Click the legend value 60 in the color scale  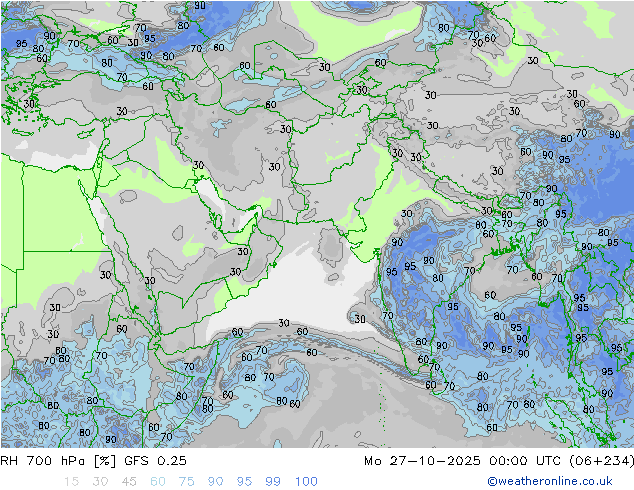[158, 481]
